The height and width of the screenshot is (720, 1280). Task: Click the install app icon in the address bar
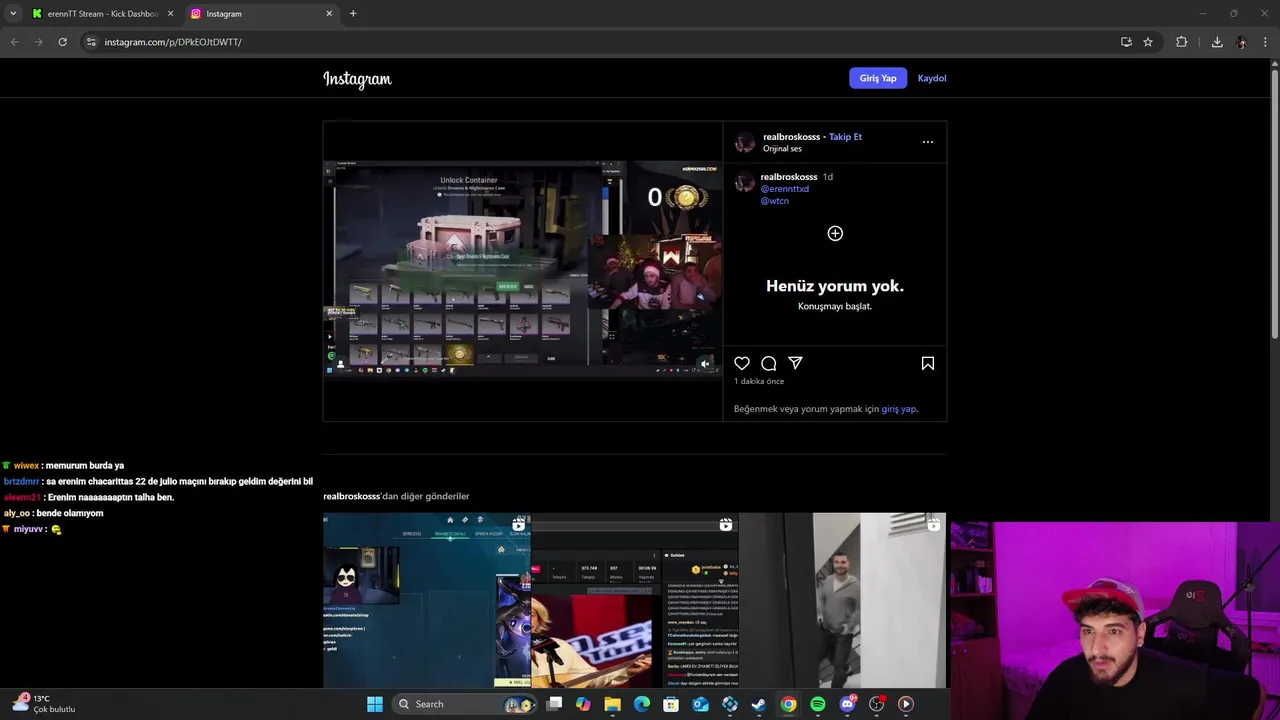click(x=1126, y=42)
